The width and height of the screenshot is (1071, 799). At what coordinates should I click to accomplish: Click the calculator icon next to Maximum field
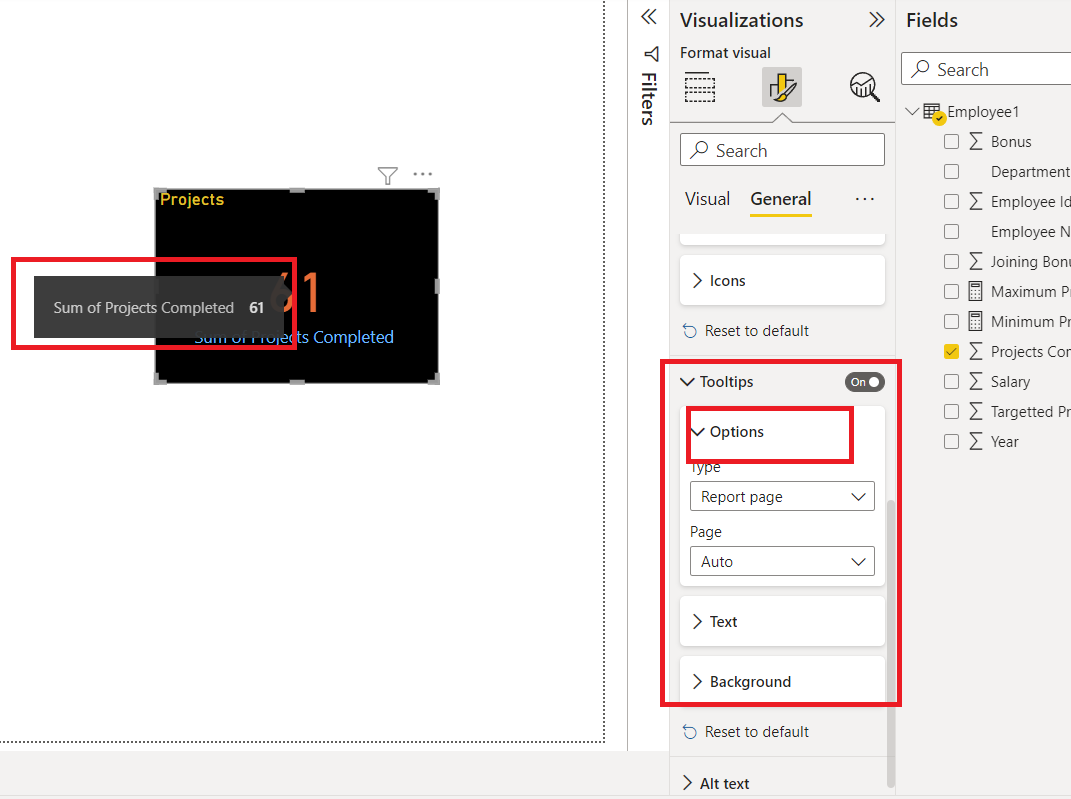[976, 292]
